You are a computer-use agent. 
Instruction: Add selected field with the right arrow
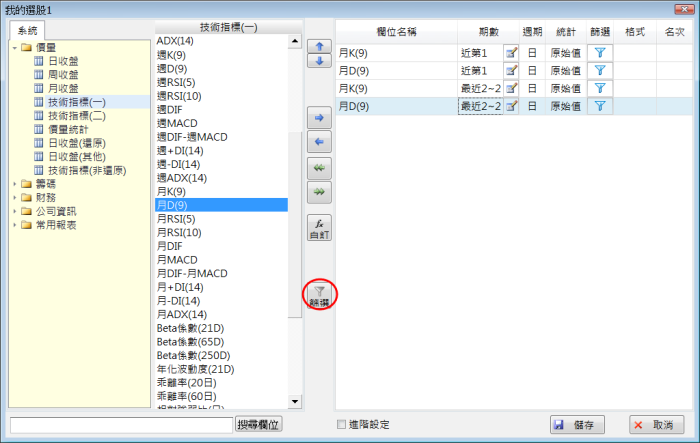(x=319, y=118)
